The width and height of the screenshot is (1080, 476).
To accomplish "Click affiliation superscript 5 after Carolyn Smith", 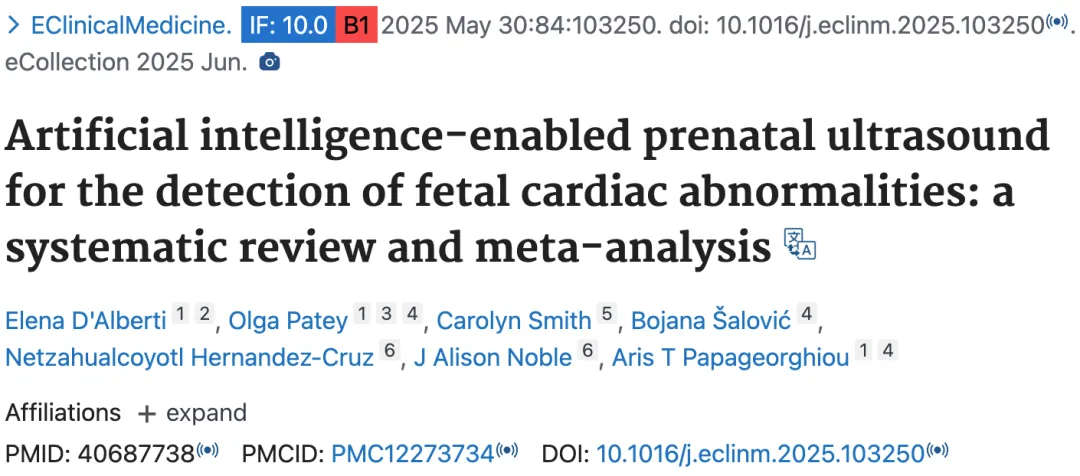I will [x=606, y=315].
